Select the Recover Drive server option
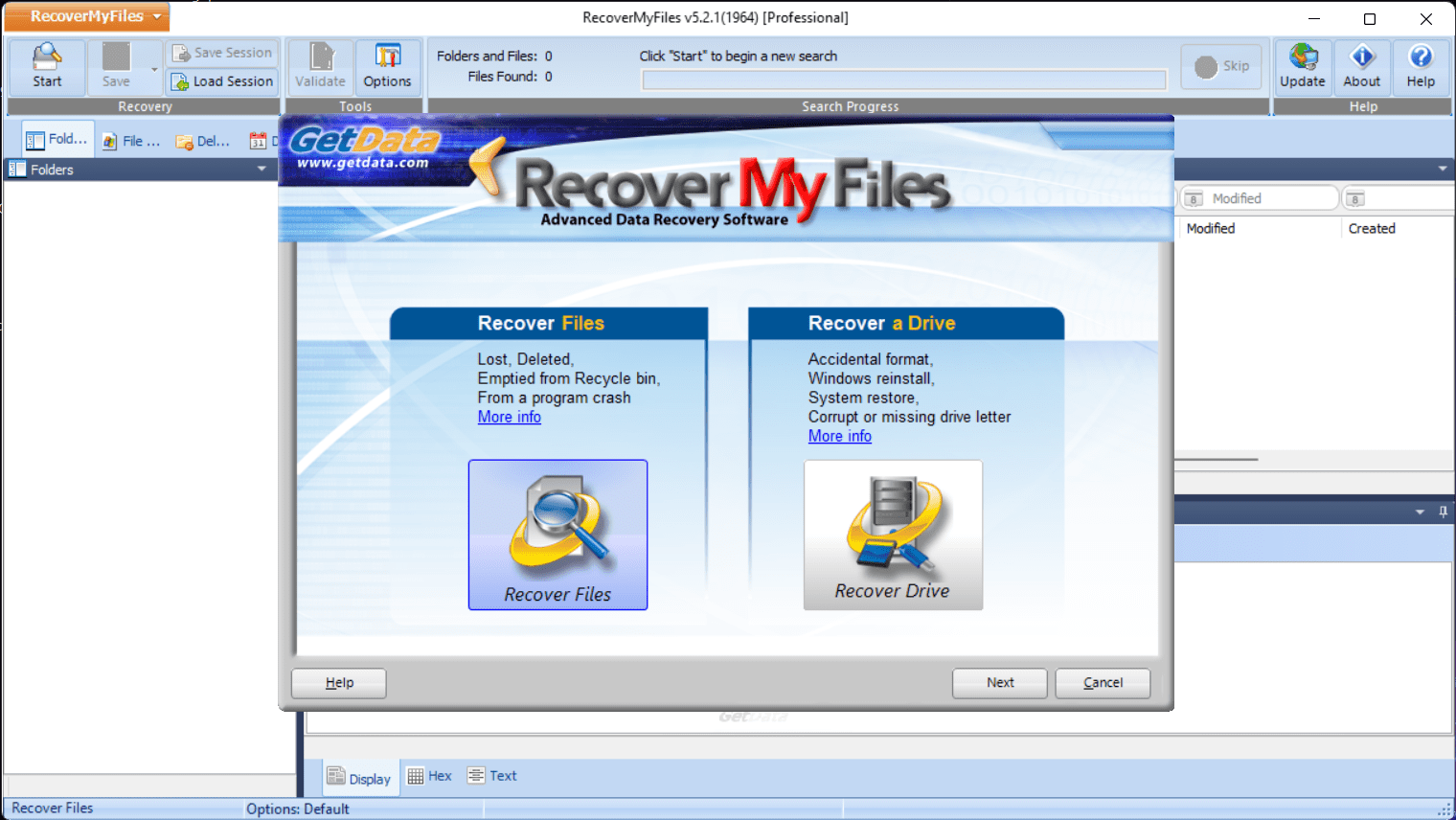 click(x=893, y=535)
